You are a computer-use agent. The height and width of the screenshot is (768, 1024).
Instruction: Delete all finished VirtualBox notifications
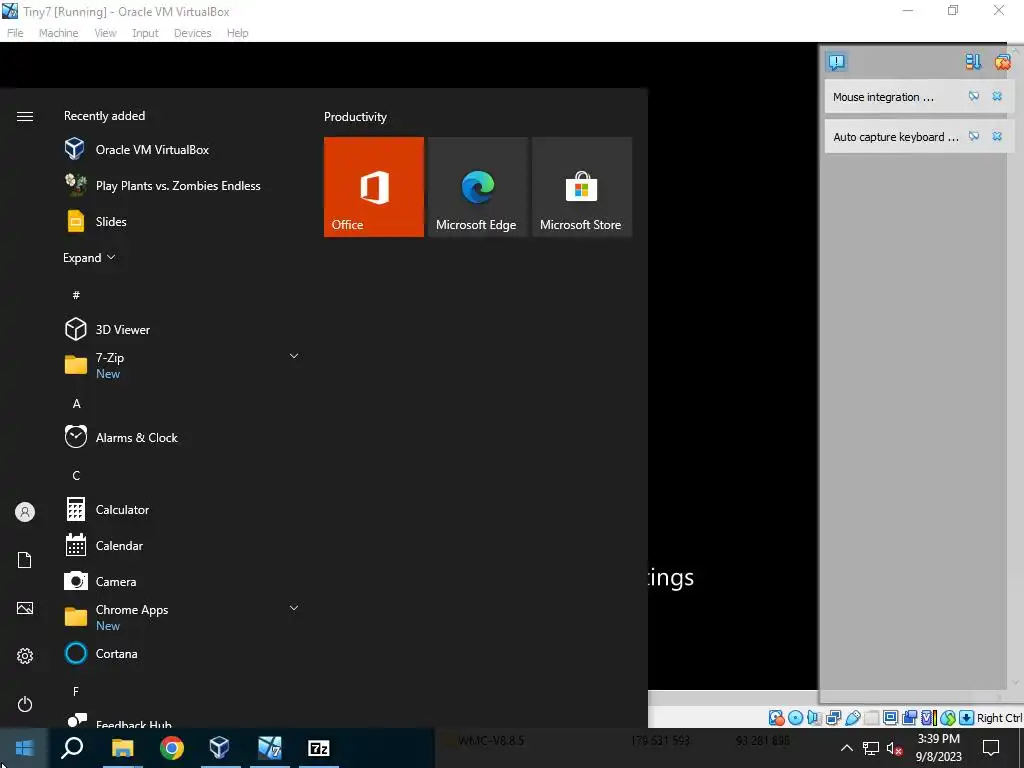[1002, 62]
